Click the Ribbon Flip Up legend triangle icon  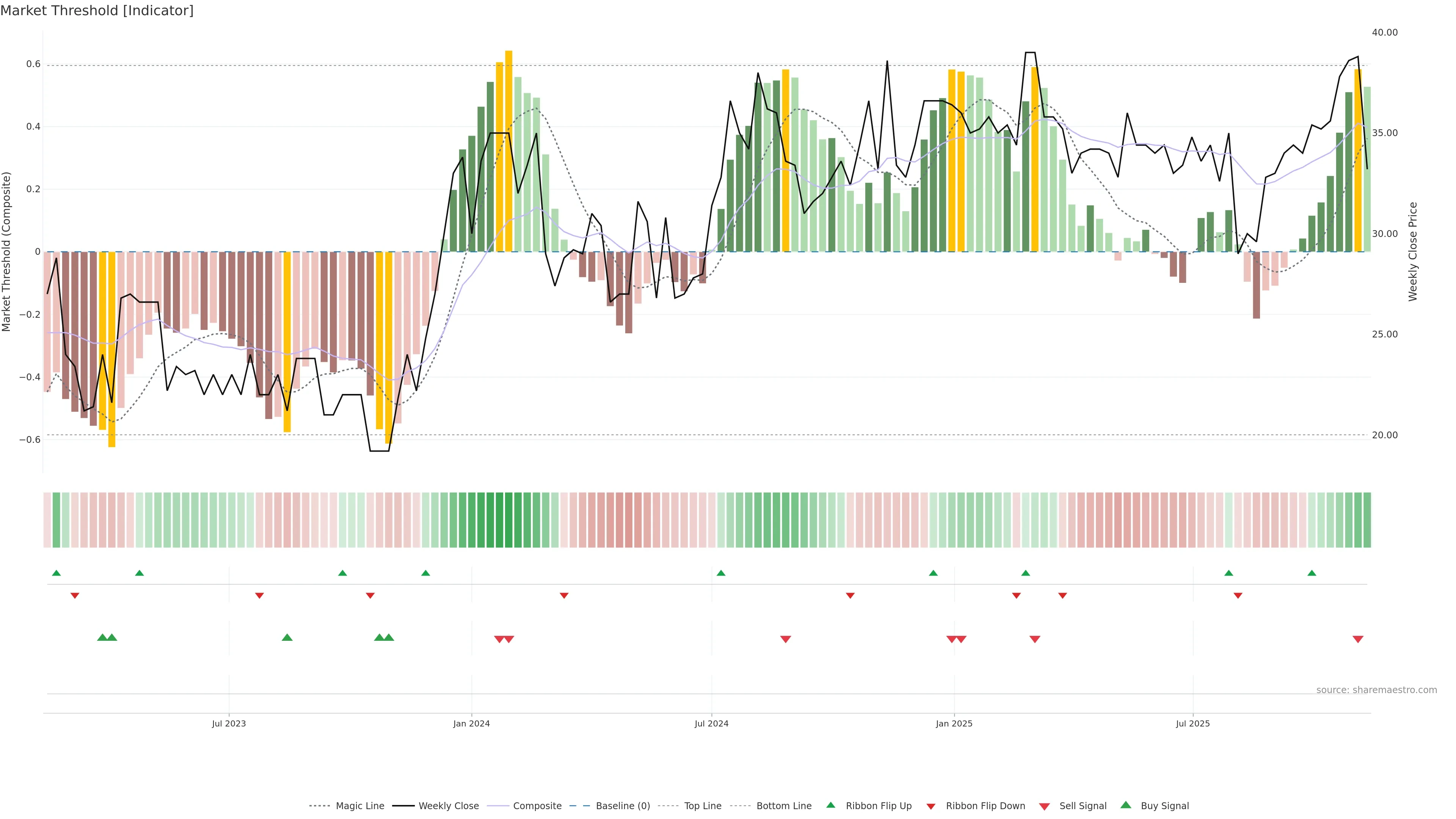point(830,805)
